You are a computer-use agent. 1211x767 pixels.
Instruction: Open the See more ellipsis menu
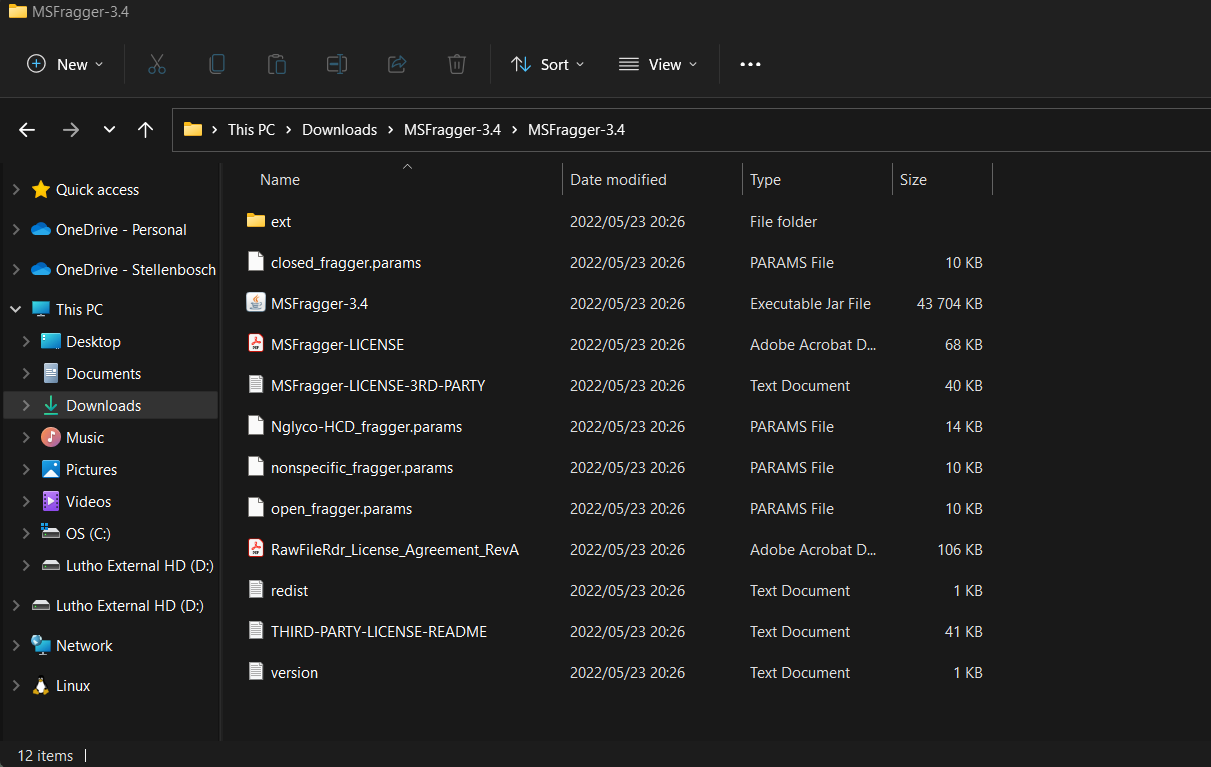tap(750, 64)
